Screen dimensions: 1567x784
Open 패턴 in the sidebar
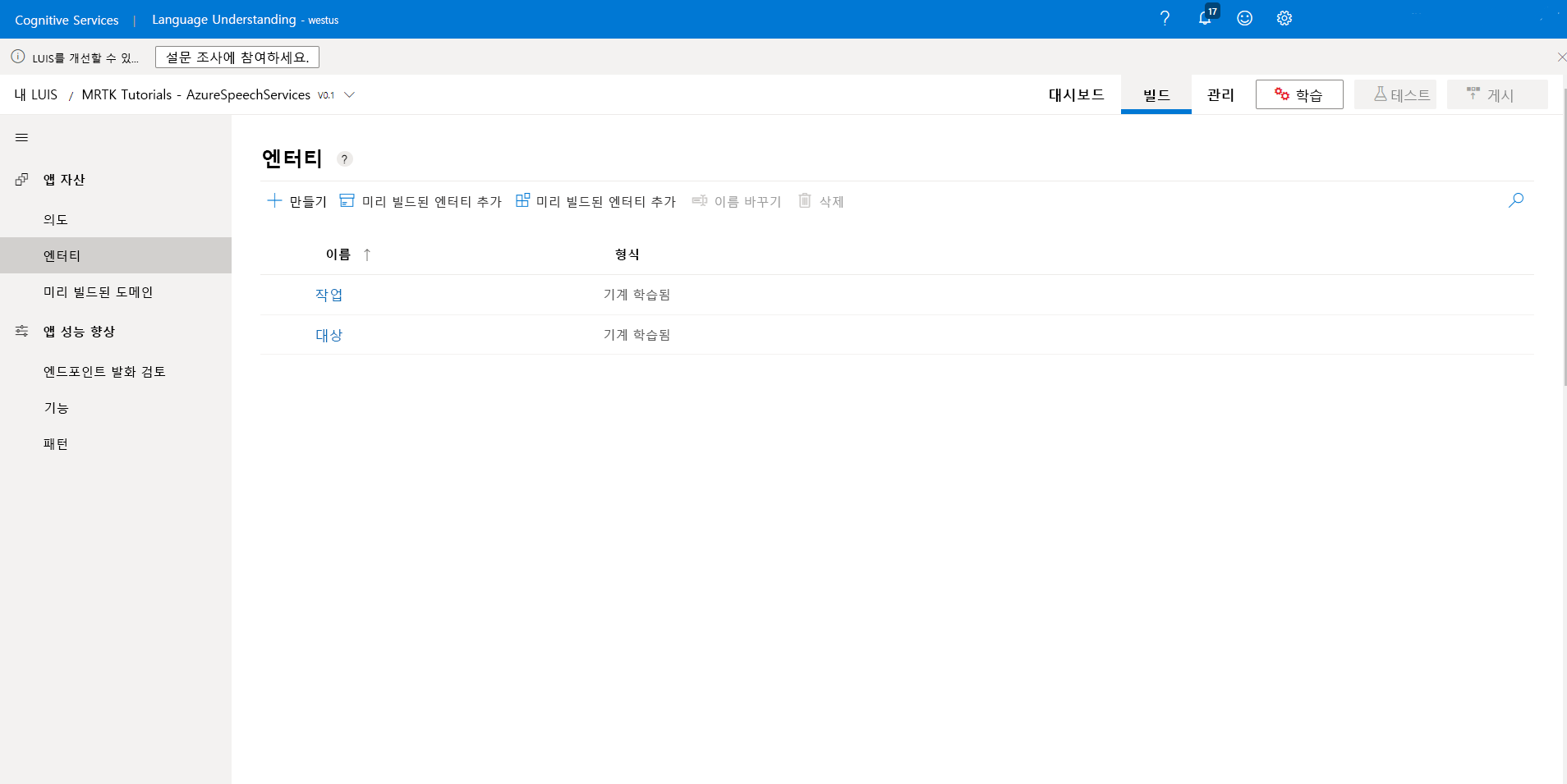point(116,443)
